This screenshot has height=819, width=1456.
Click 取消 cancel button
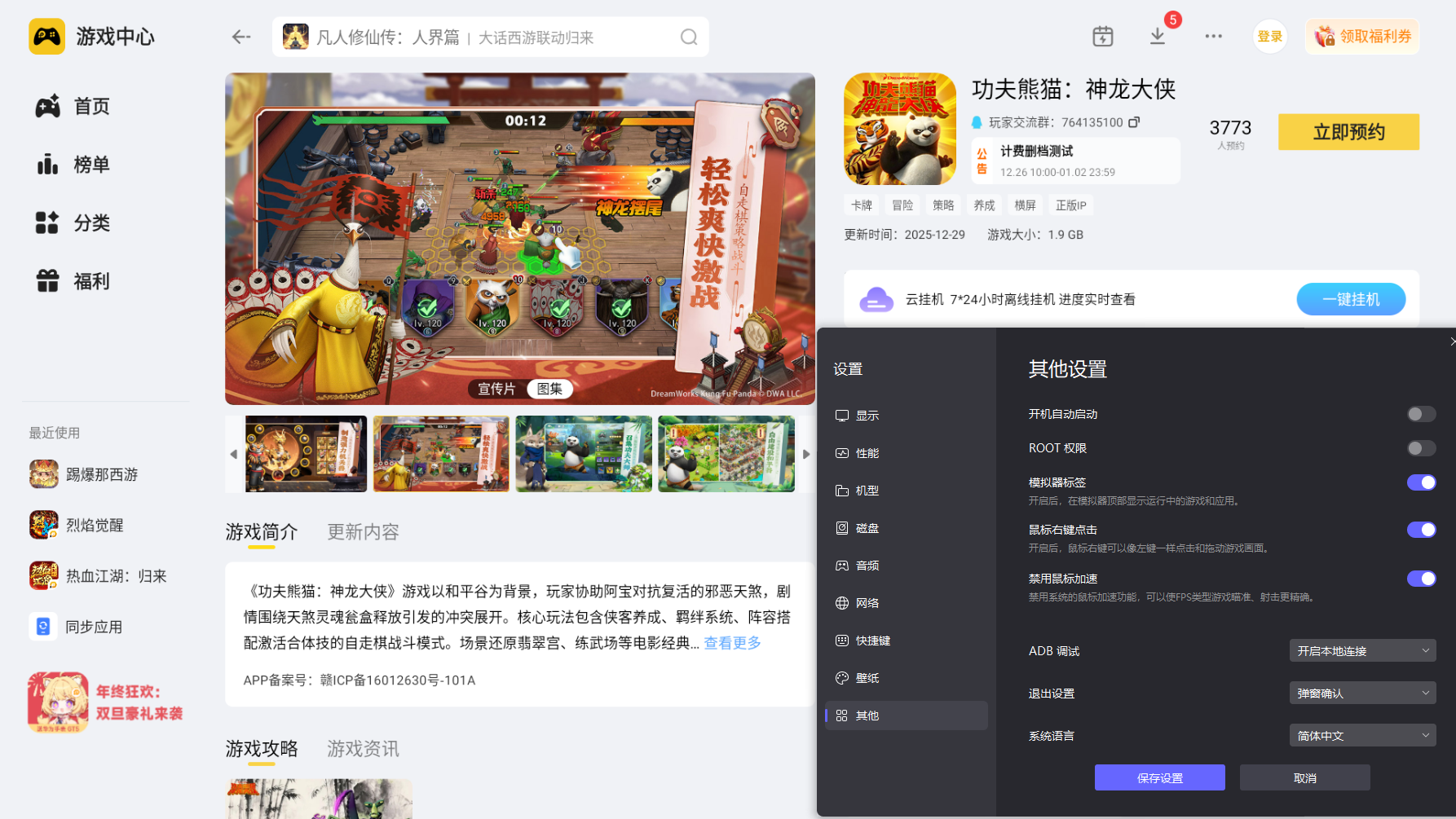pos(1305,778)
